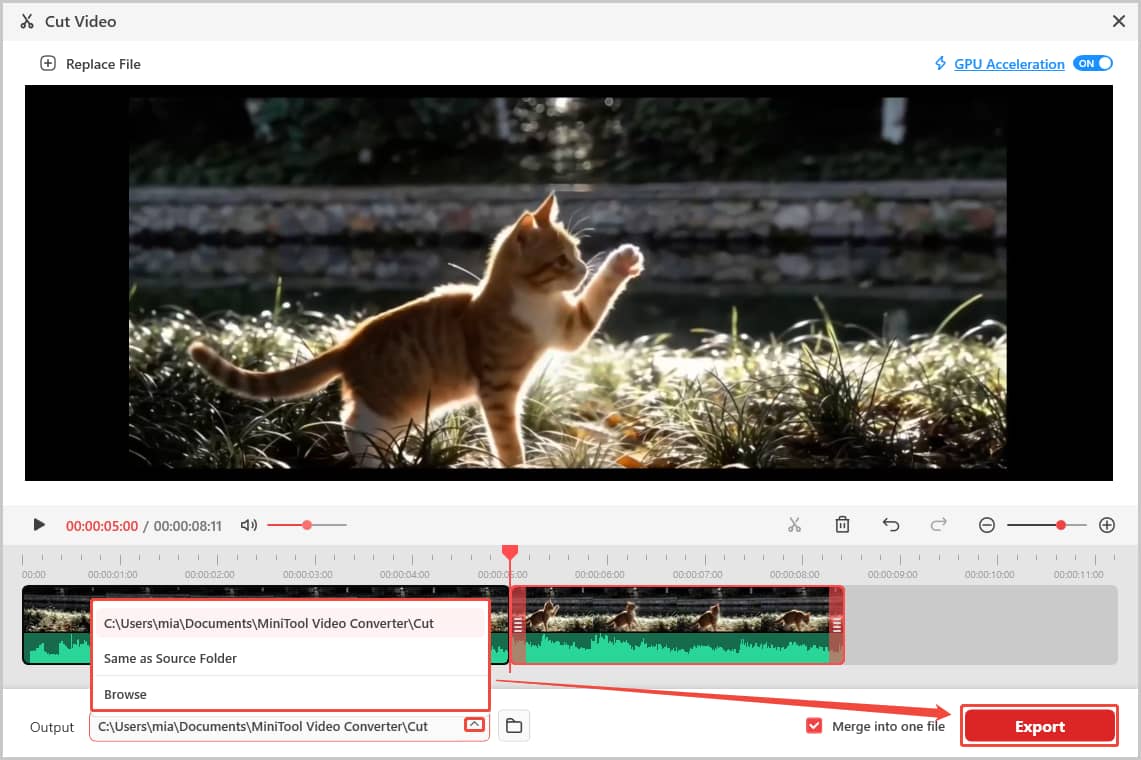Zoom in the timeline with plus icon
This screenshot has width=1141, height=760.
(1107, 525)
